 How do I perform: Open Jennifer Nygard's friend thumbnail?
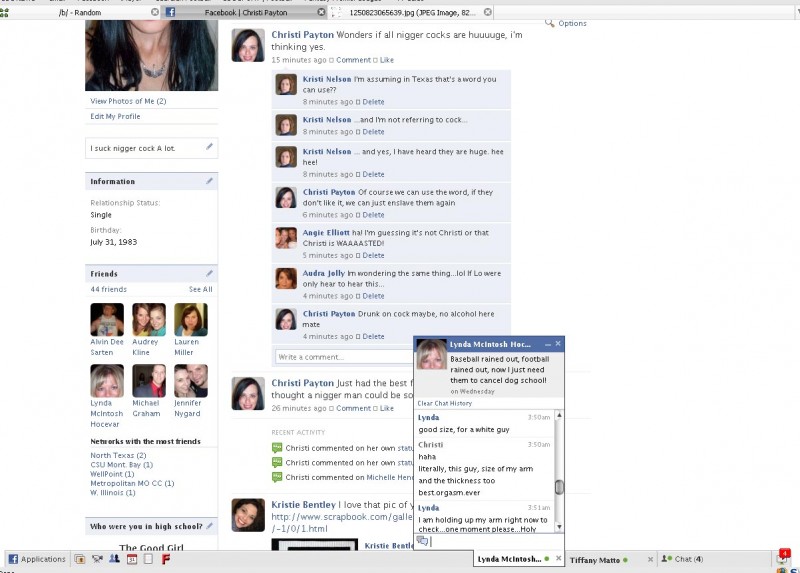[191, 381]
